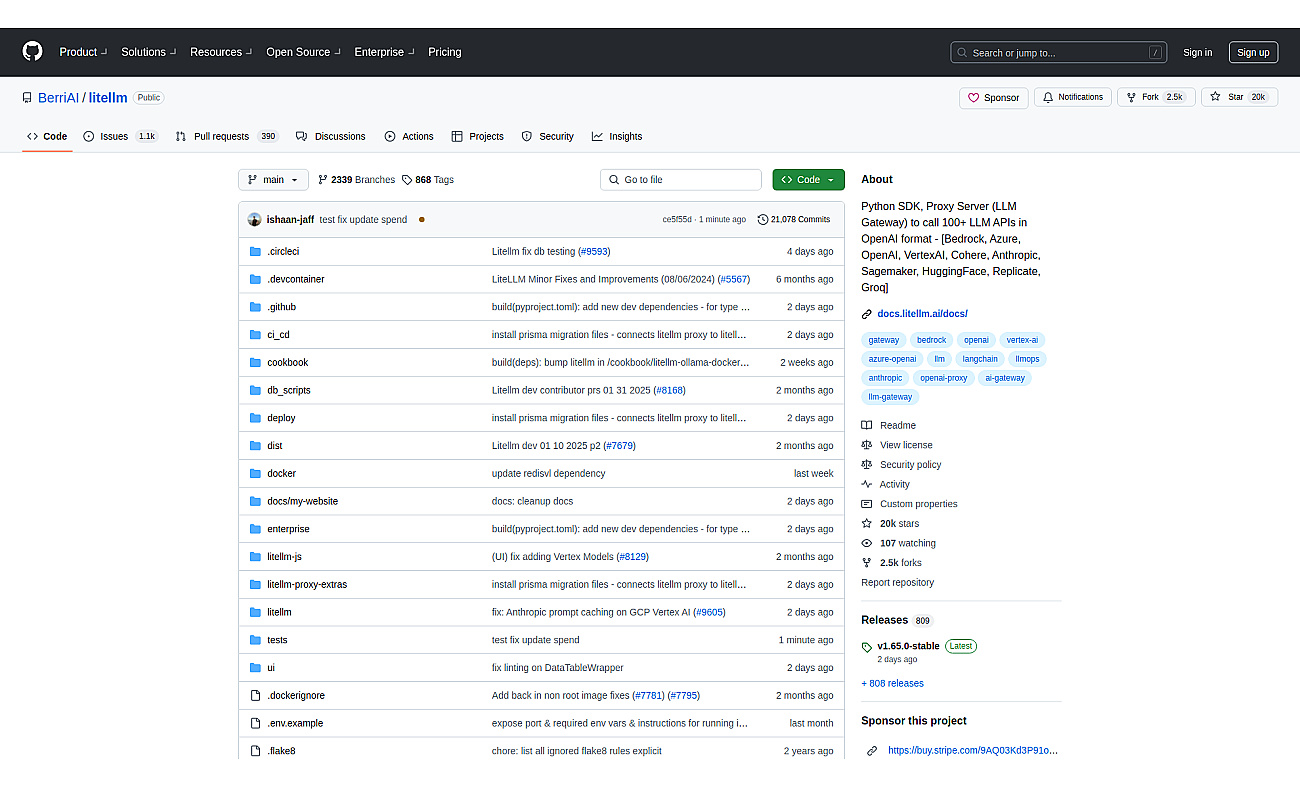Click the commit status dot indicator
Screen dimensions: 1300x788
[421, 219]
